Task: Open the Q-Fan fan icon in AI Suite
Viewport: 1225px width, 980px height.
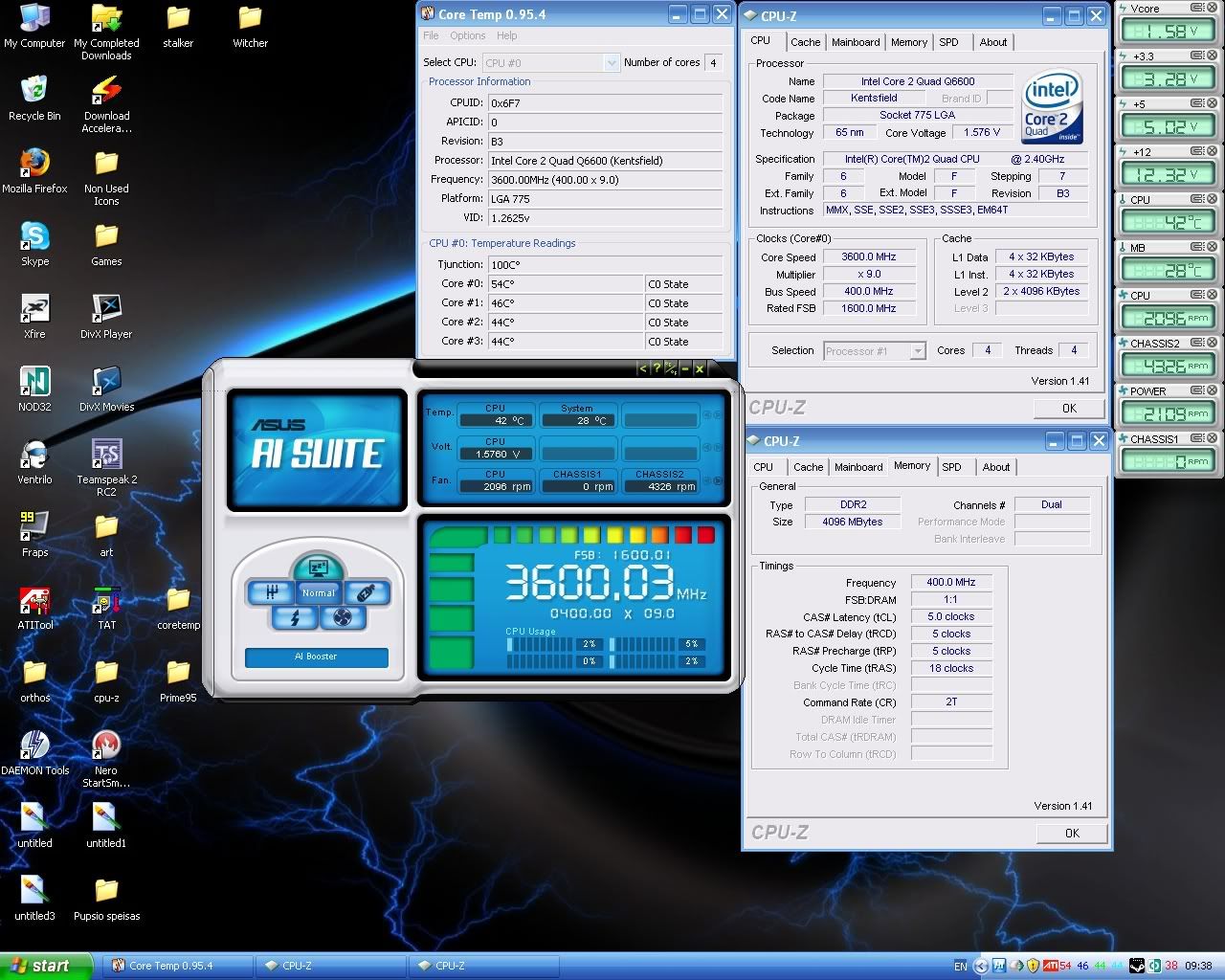Action: coord(343,617)
